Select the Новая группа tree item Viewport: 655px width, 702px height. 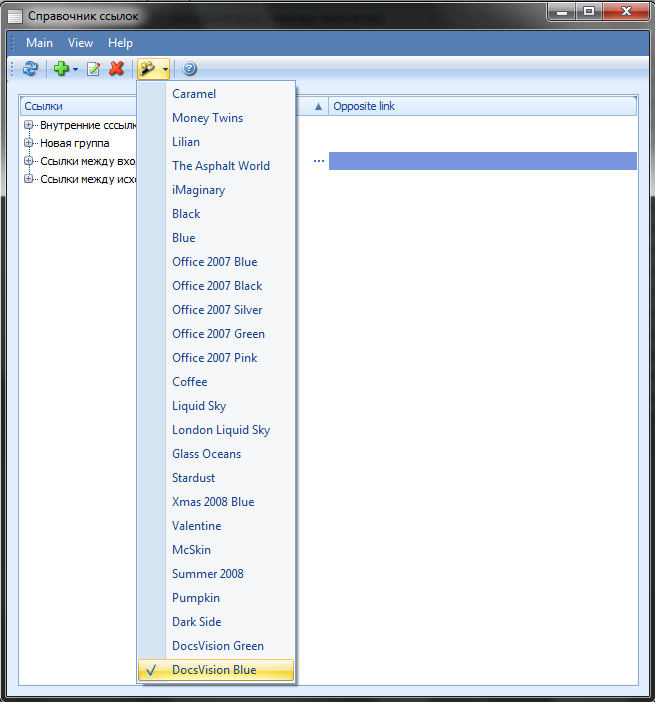point(75,143)
